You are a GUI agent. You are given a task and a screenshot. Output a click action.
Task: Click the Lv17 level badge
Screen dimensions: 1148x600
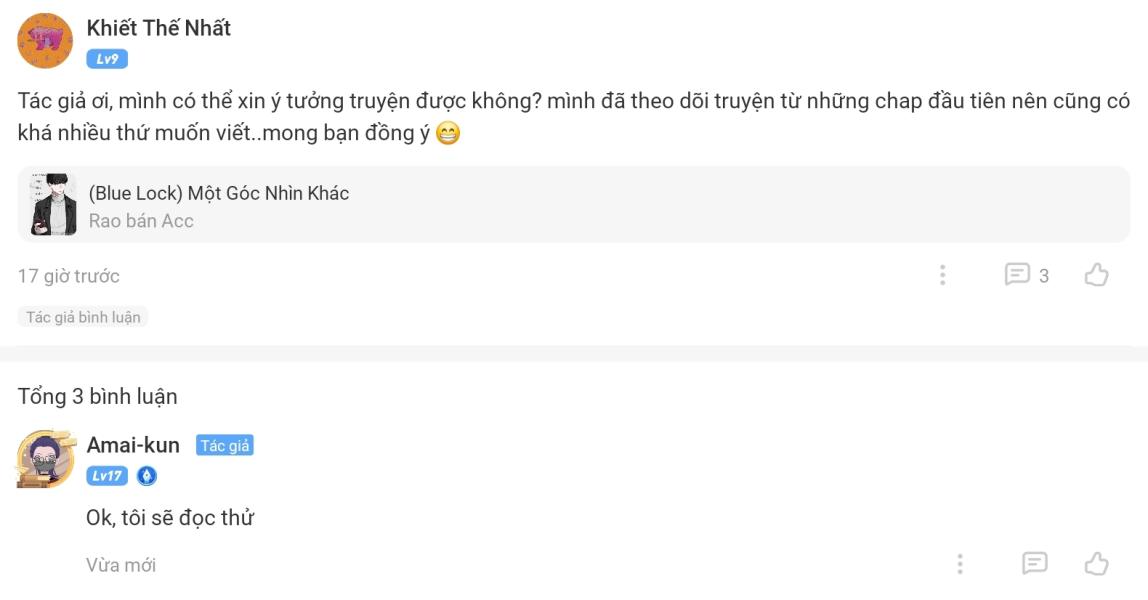click(x=107, y=476)
